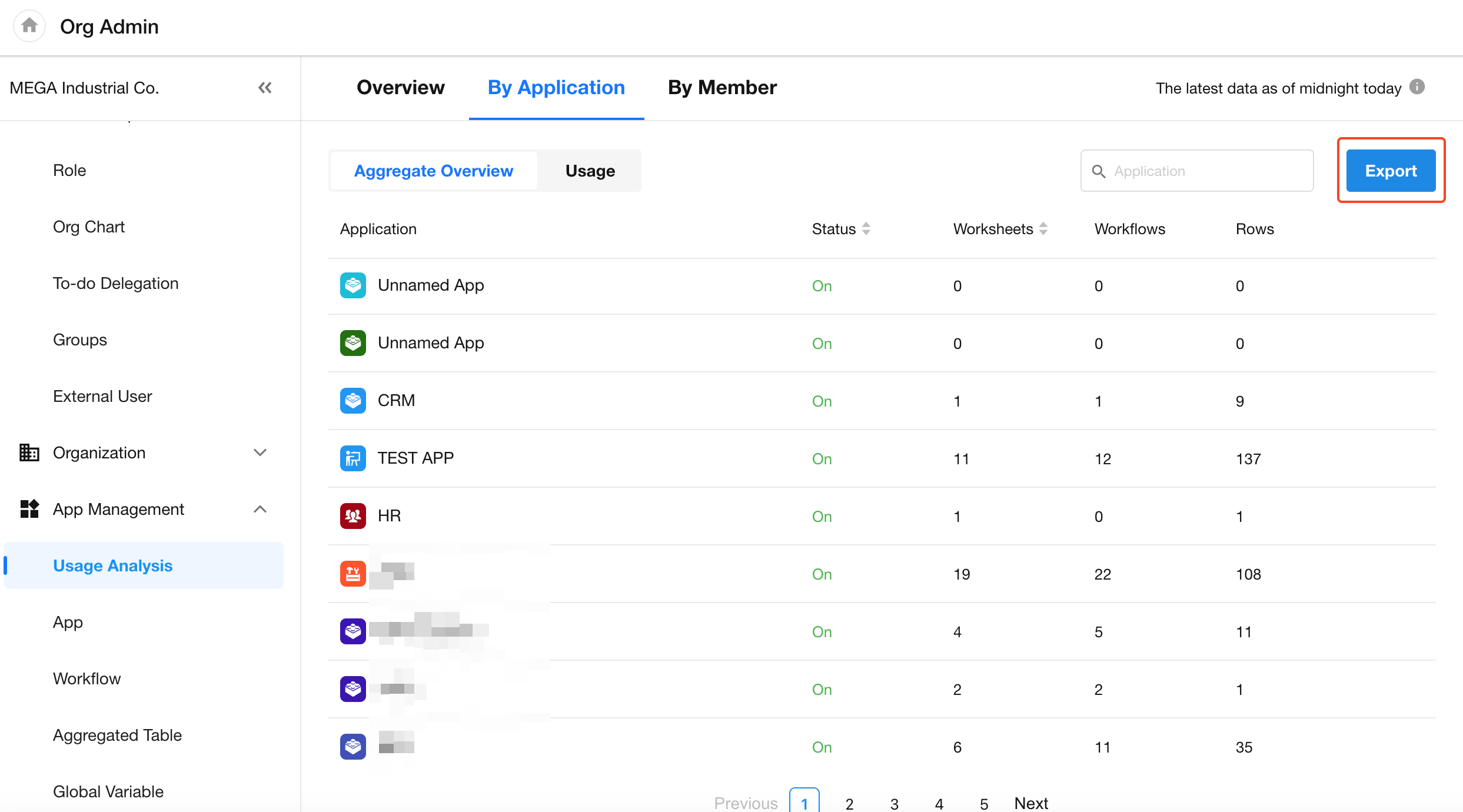
Task: Click the blue Export button
Action: pos(1391,171)
